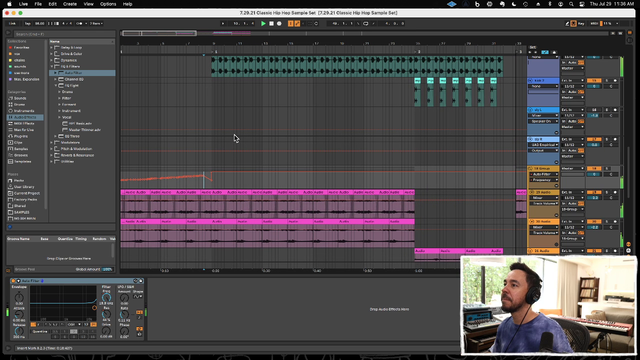Viewport: 640px width, 360px height.
Task: Select the Grooves category icon
Action: 10,155
